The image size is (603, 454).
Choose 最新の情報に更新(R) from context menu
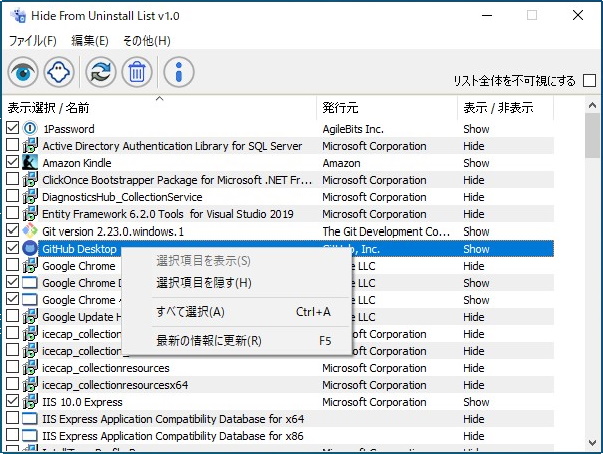[236, 341]
